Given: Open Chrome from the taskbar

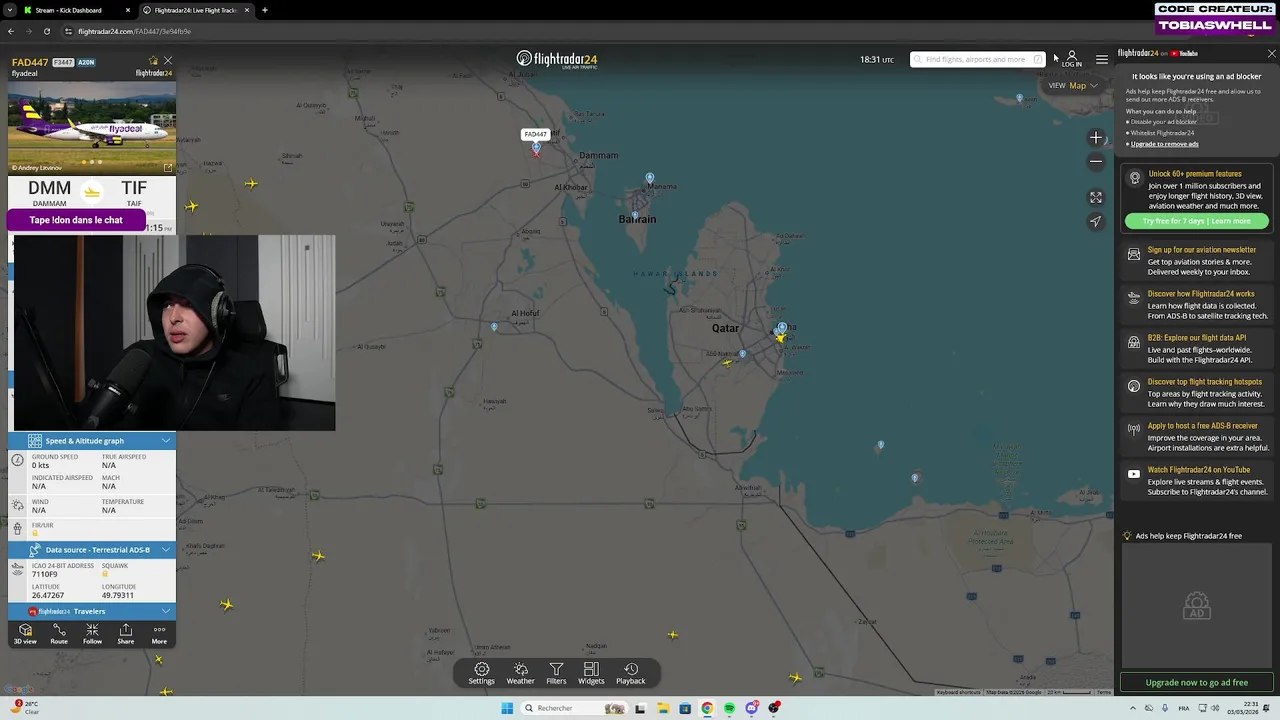Looking at the screenshot, I should click(x=707, y=708).
